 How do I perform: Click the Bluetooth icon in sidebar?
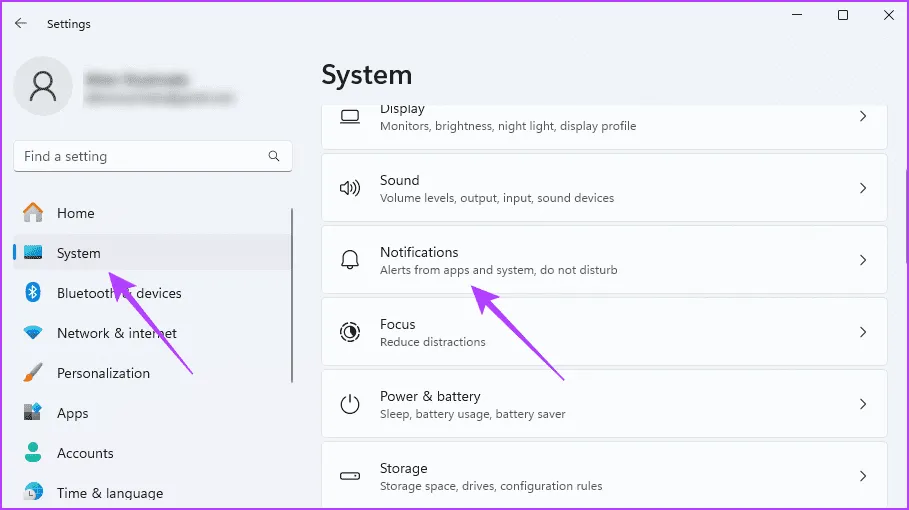pos(33,293)
